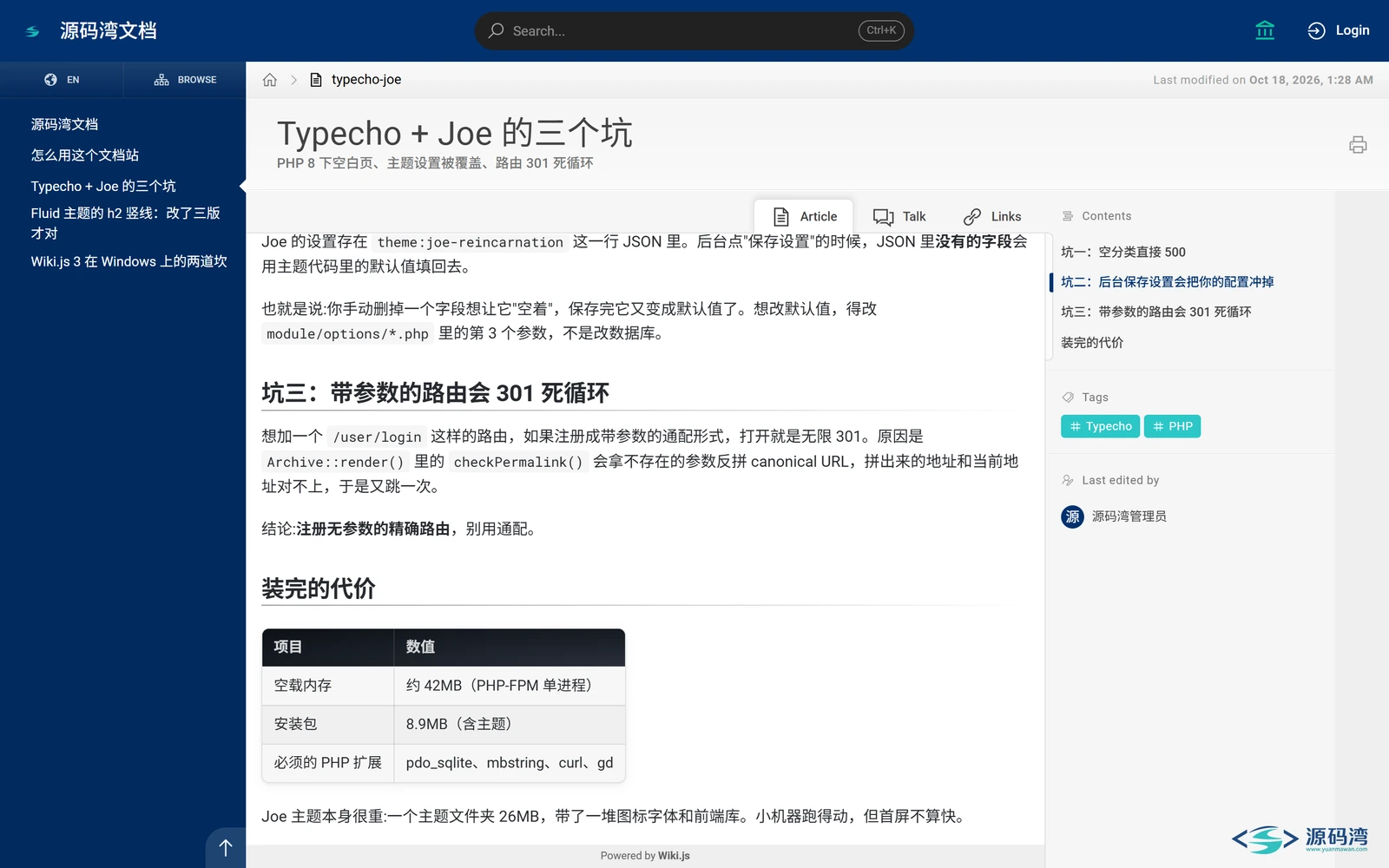Click the 源码湾文档 site logo icon
Image resolution: width=1389 pixels, height=868 pixels.
33,31
